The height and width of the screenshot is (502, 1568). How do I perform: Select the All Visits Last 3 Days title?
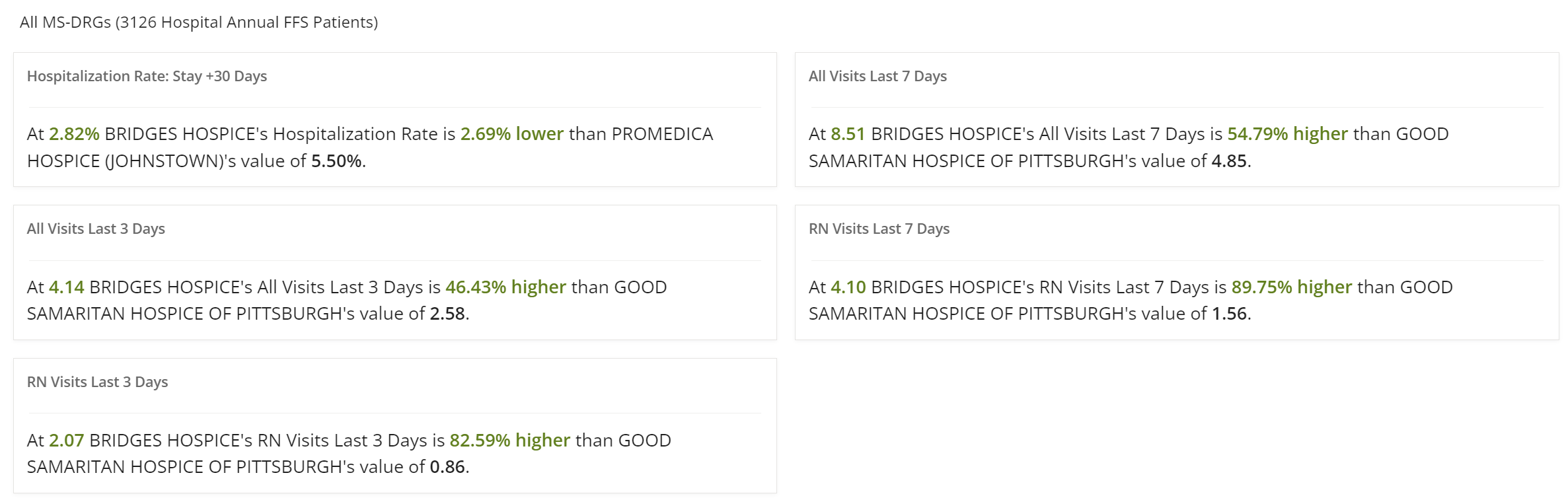tap(96, 229)
